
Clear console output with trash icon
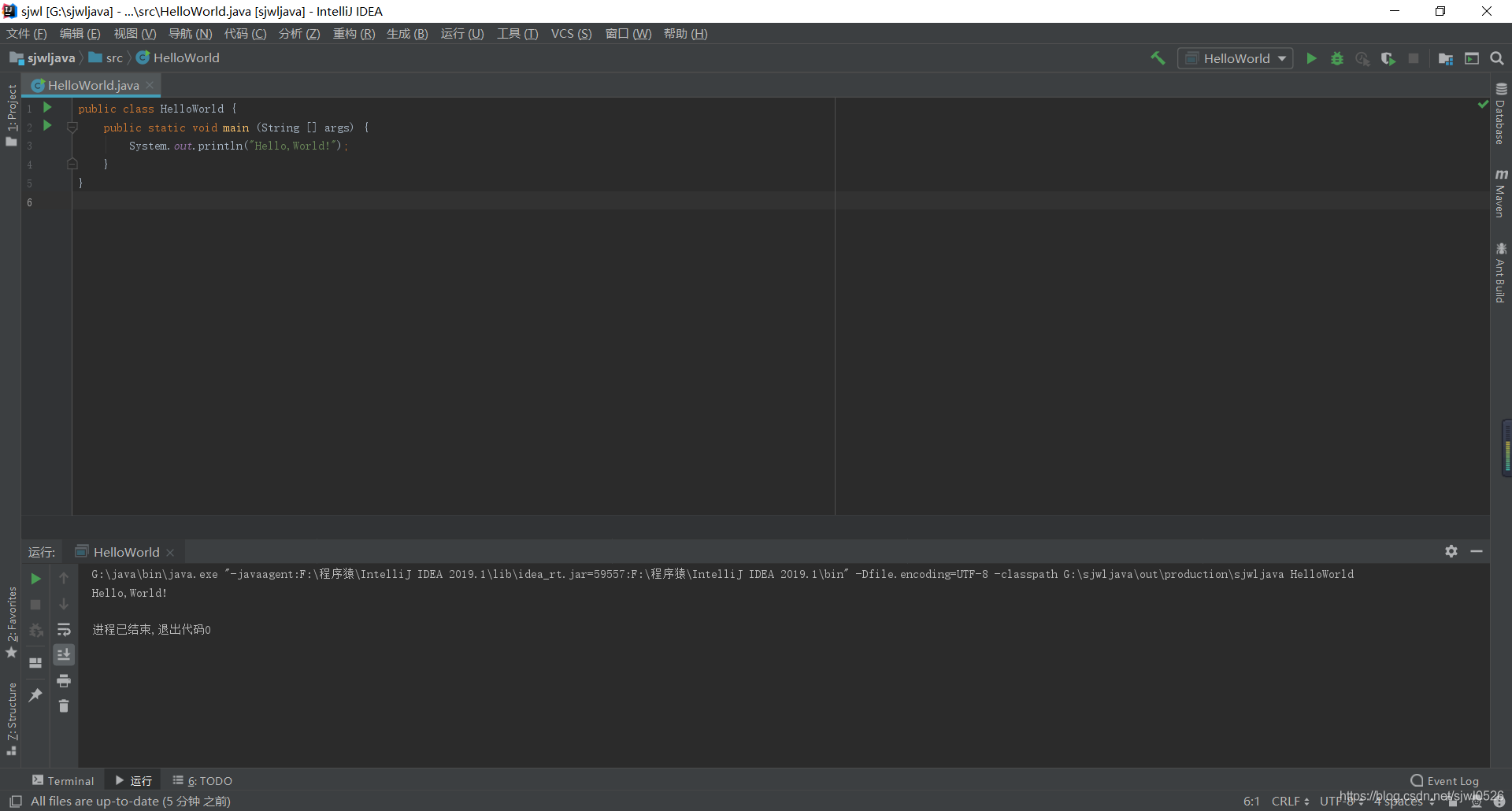click(x=64, y=705)
